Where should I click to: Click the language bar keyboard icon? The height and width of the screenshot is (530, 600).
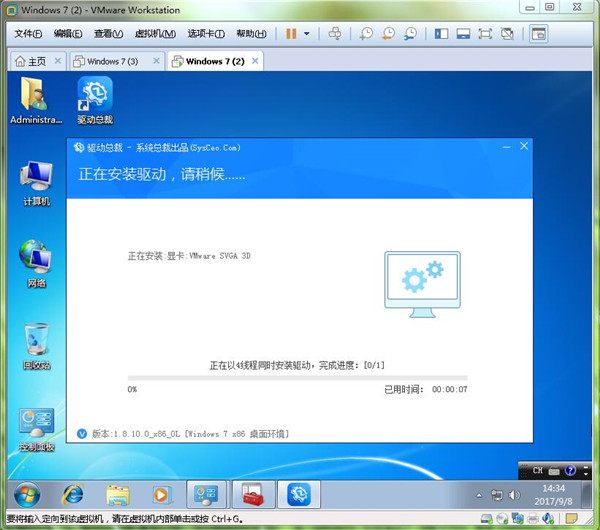coord(554,471)
